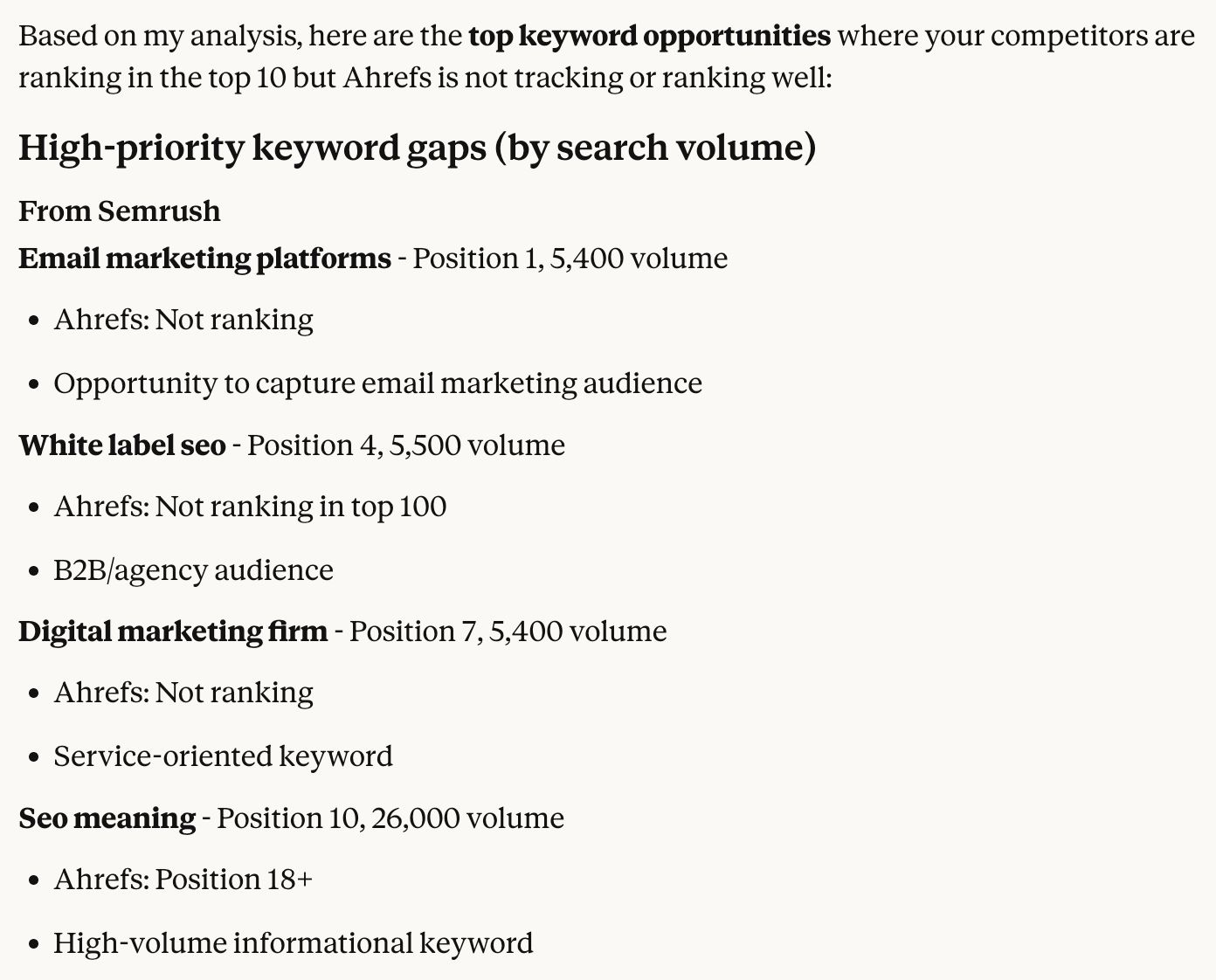Click the 'B2B/agency audience' bullet
The height and width of the screenshot is (980, 1216).
click(x=193, y=570)
